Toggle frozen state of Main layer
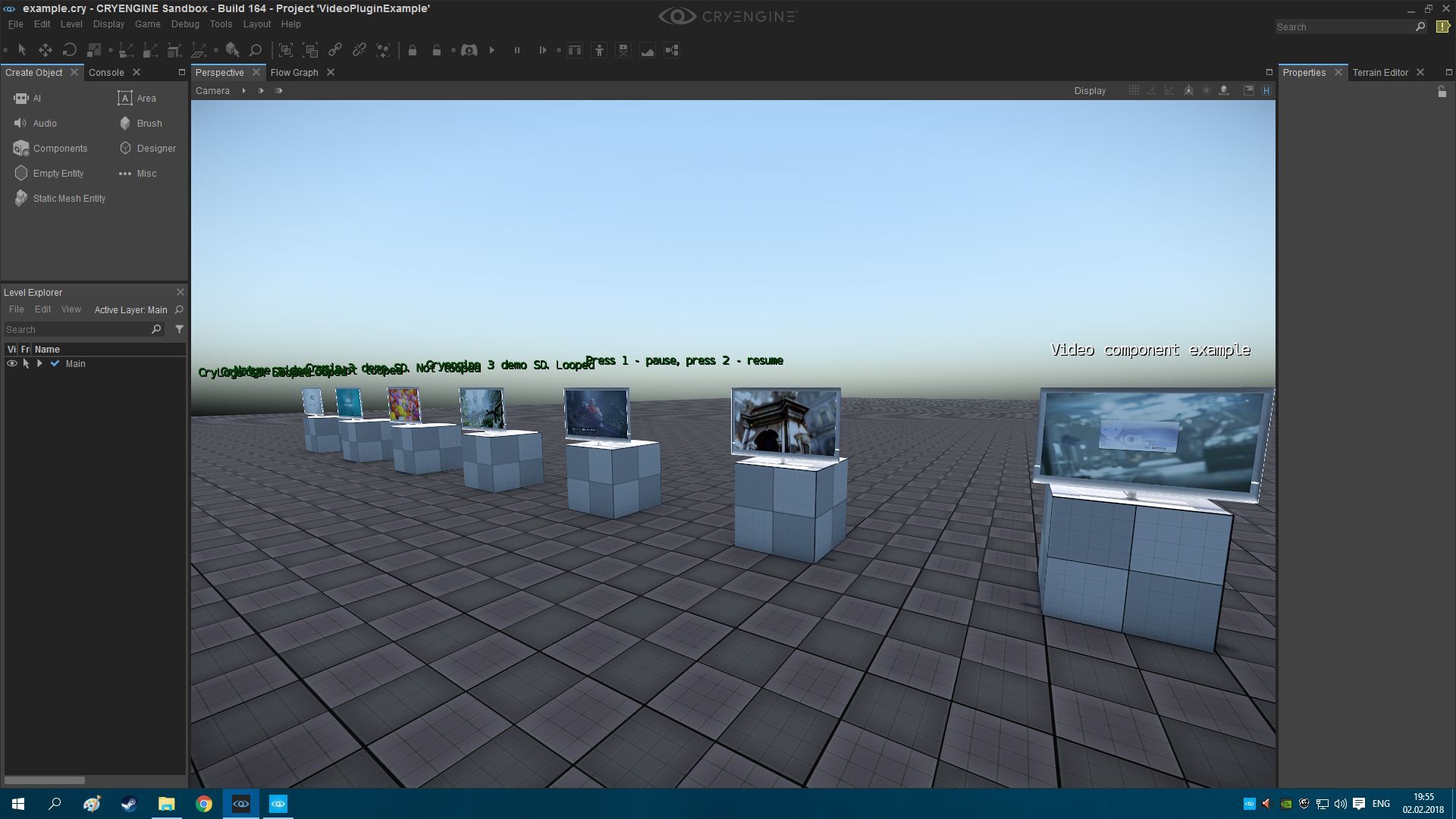The image size is (1456, 819). pyautogui.click(x=26, y=364)
